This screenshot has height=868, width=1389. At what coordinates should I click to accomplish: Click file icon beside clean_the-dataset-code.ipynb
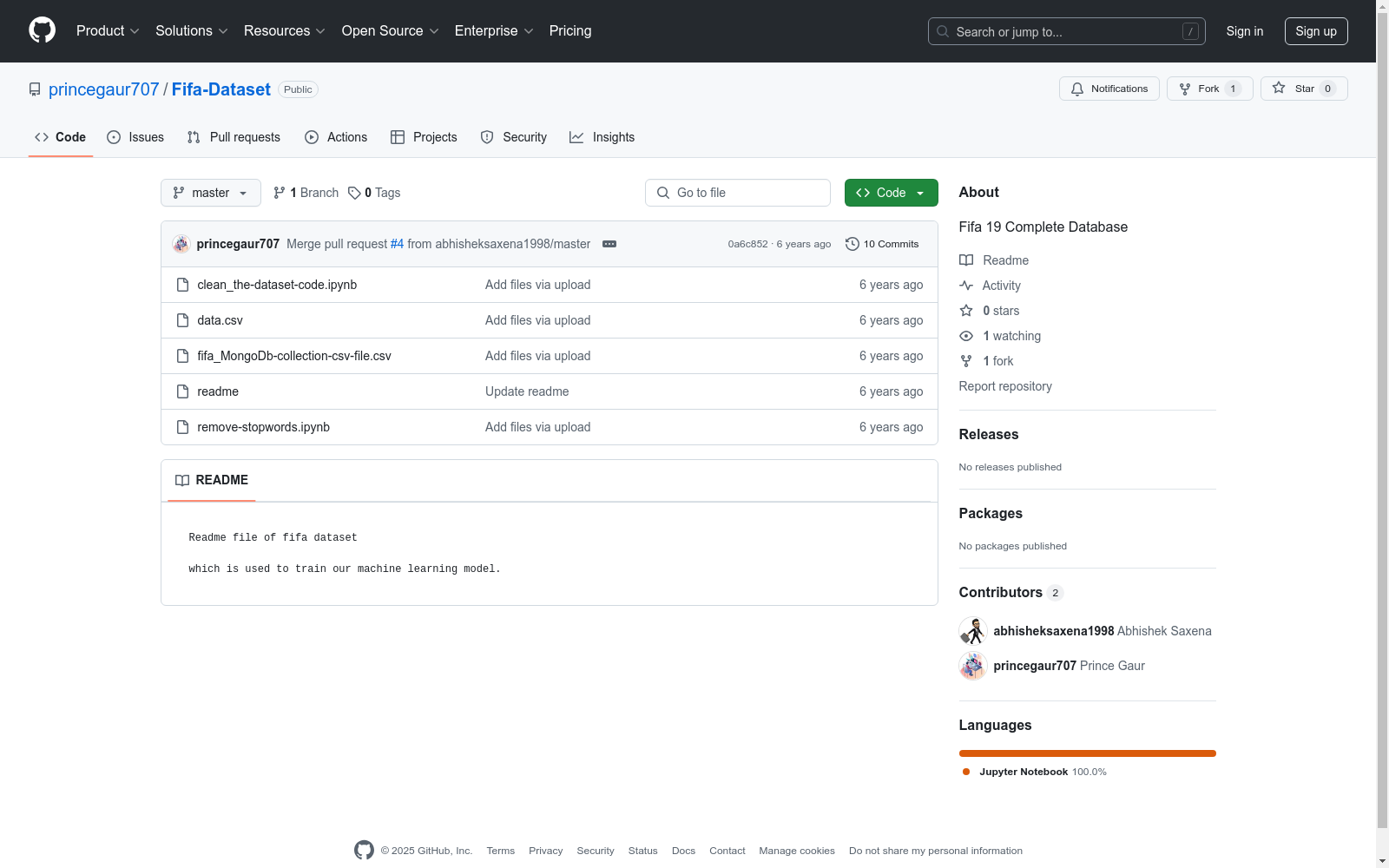182,285
